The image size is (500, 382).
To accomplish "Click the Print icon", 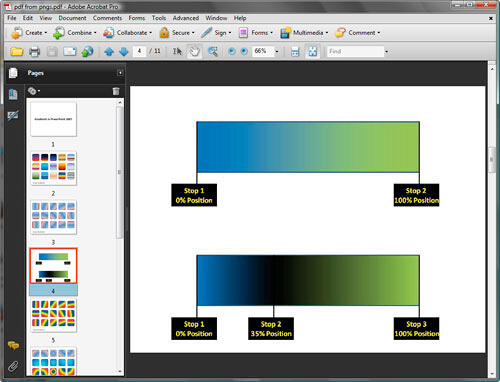I will [x=34, y=51].
